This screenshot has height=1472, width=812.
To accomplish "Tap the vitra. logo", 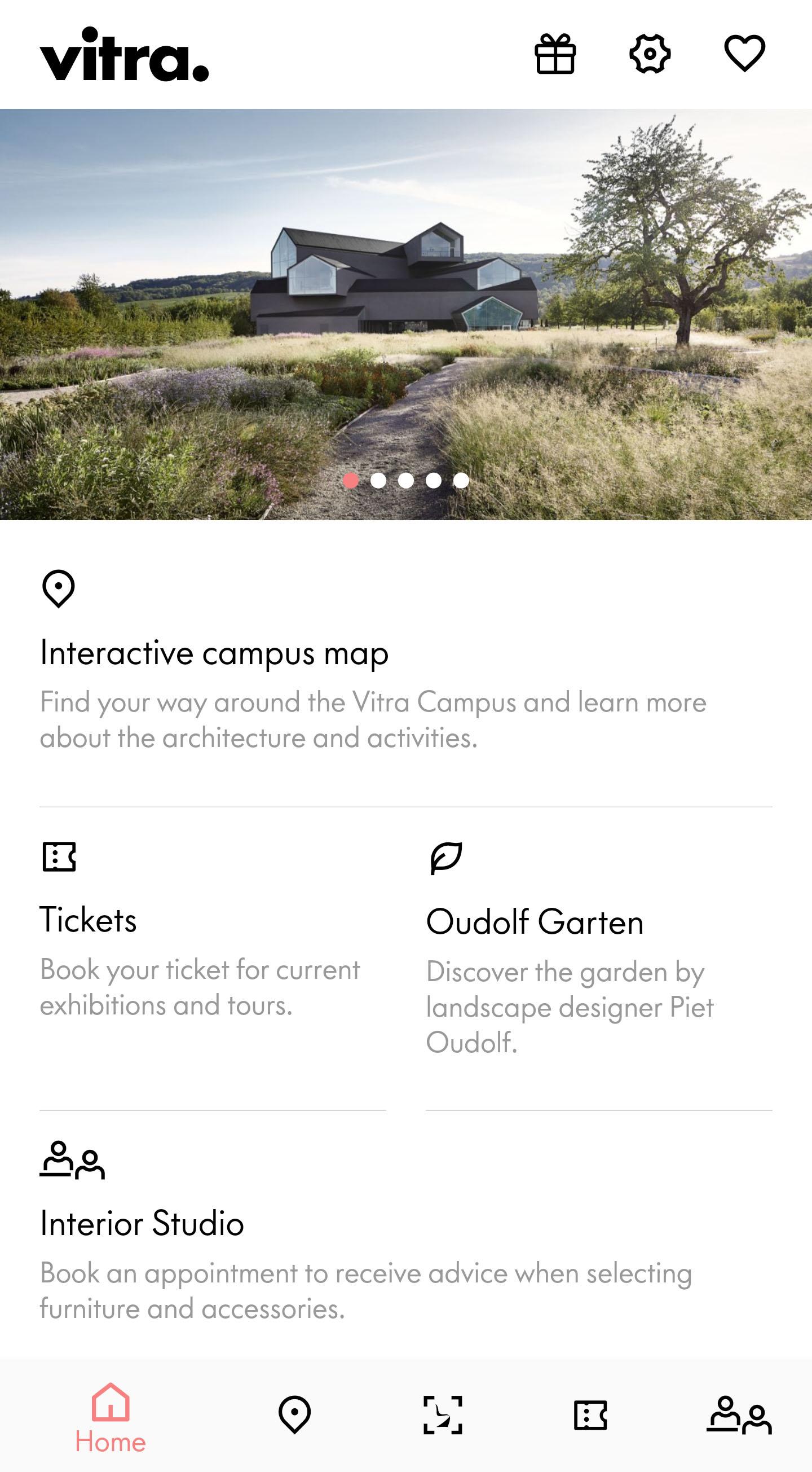I will pos(124,54).
